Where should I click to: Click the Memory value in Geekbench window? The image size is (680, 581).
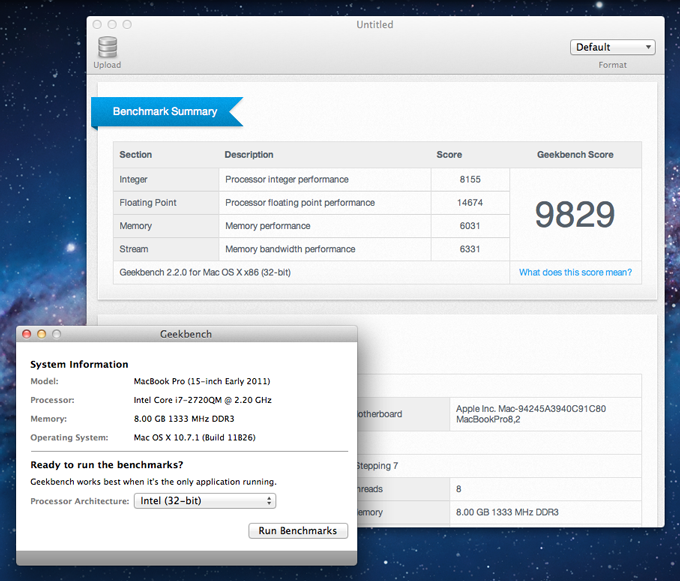click(x=184, y=419)
